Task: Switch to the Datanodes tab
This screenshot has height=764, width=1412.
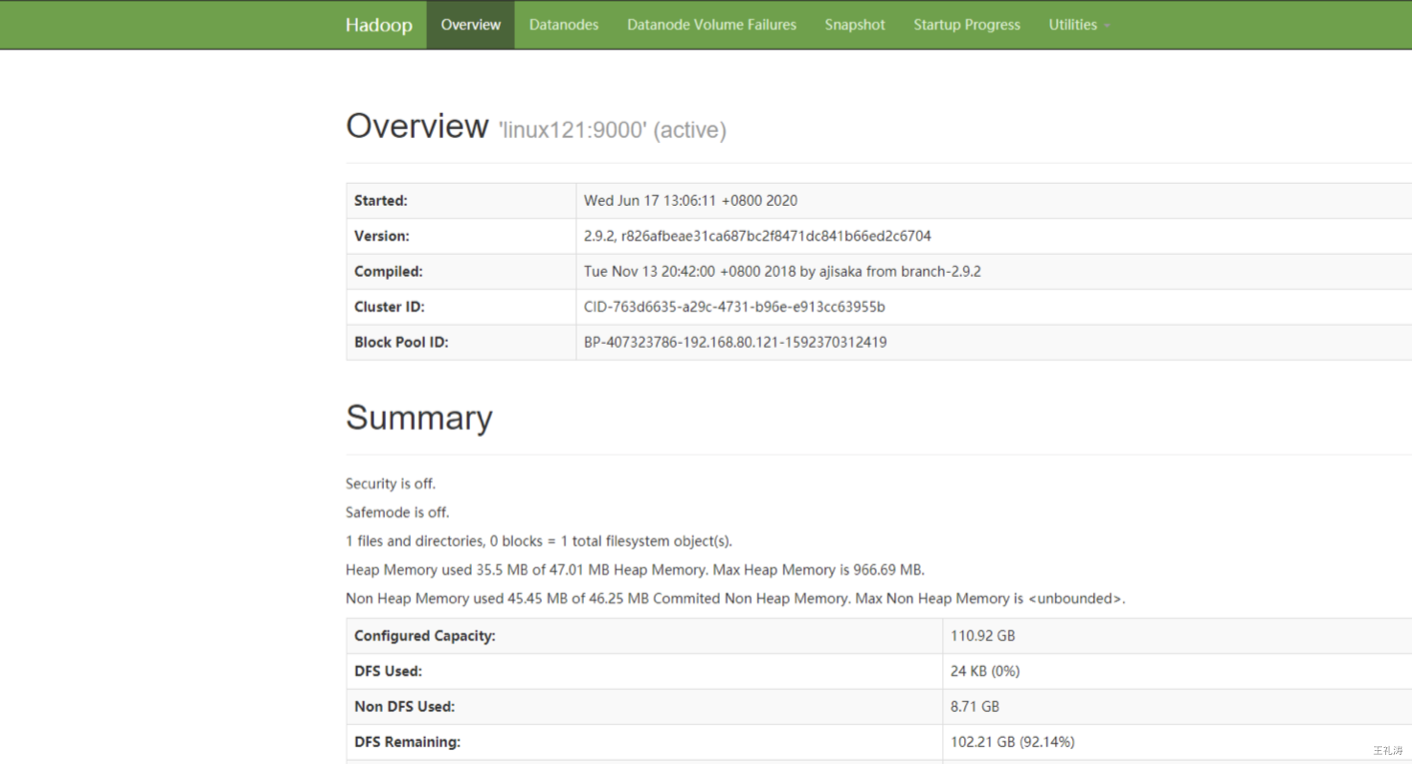Action: [564, 25]
